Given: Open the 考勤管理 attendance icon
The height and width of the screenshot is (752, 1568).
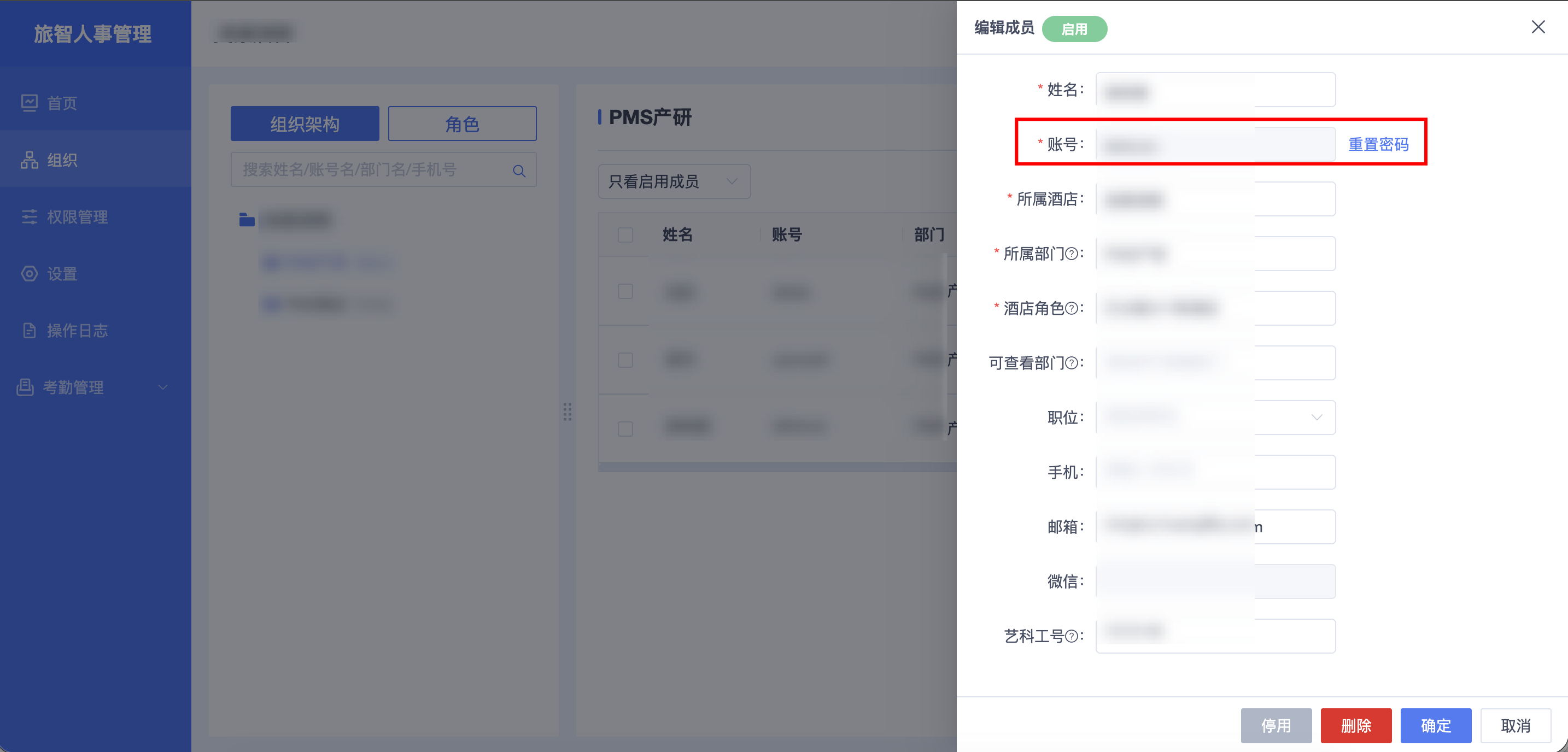Looking at the screenshot, I should point(25,387).
